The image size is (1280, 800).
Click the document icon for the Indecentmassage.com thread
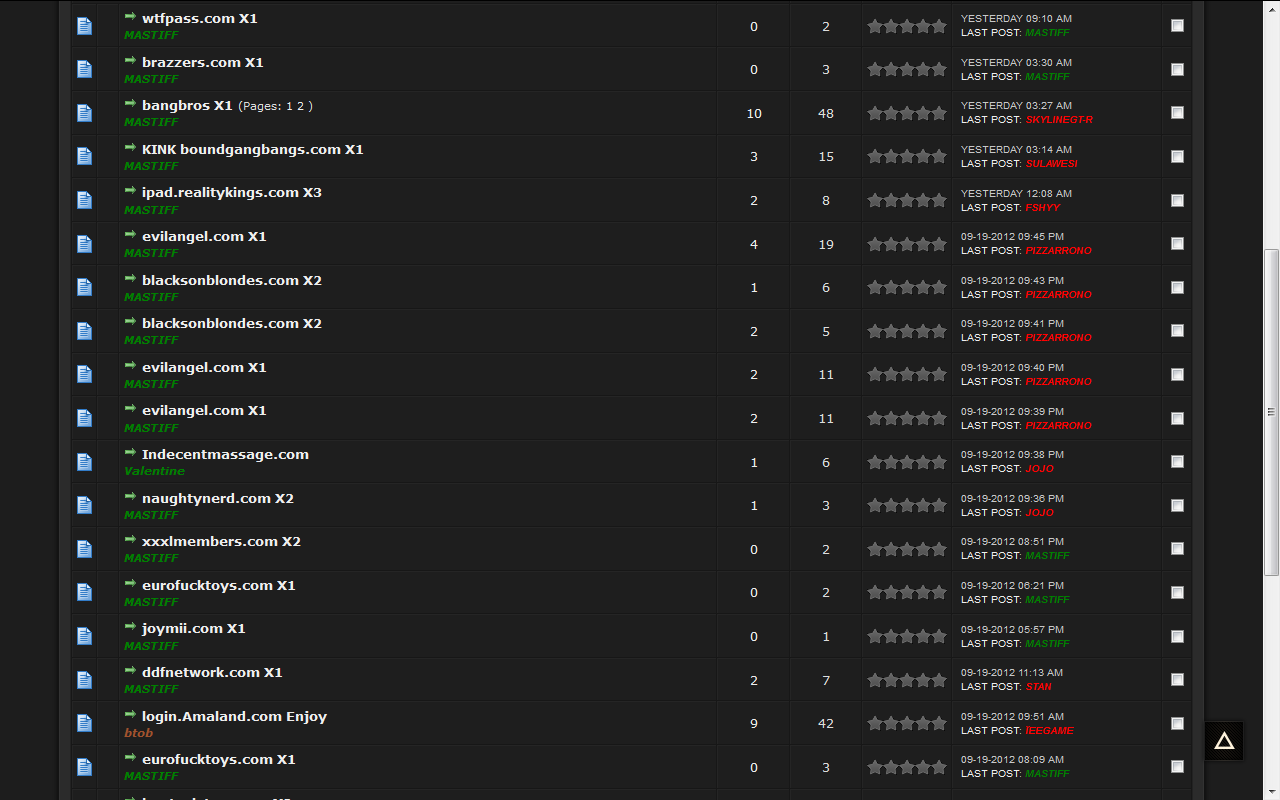84,462
